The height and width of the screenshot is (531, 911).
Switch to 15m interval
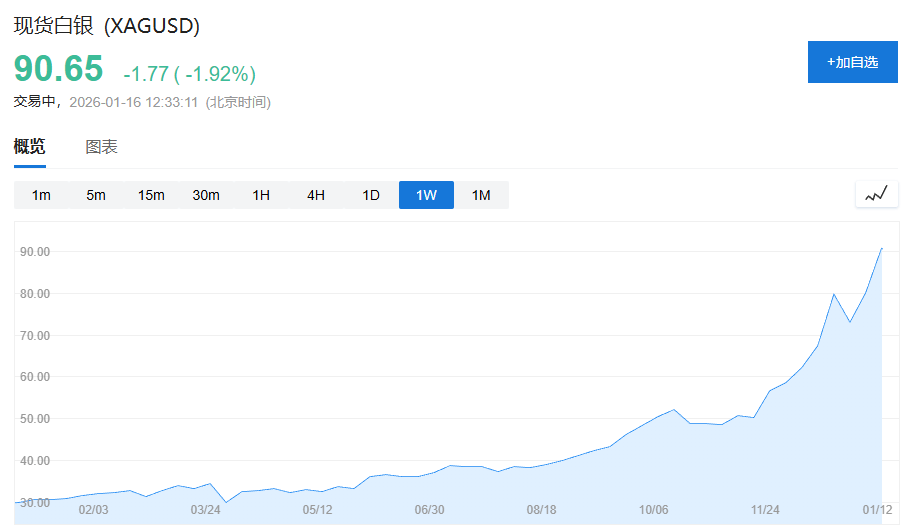pyautogui.click(x=151, y=195)
